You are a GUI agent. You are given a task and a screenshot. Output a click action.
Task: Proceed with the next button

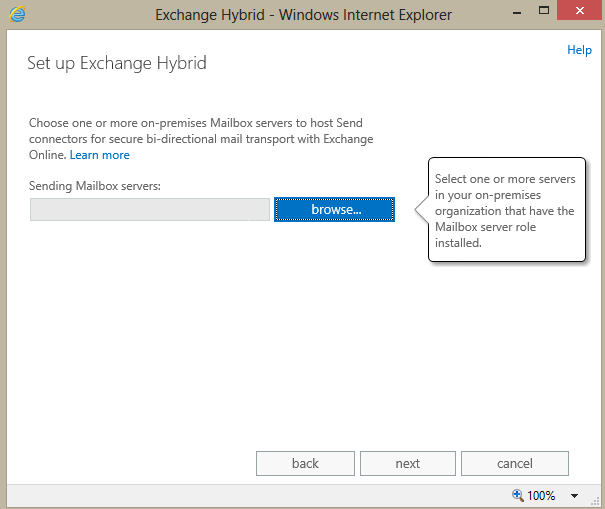coord(408,463)
